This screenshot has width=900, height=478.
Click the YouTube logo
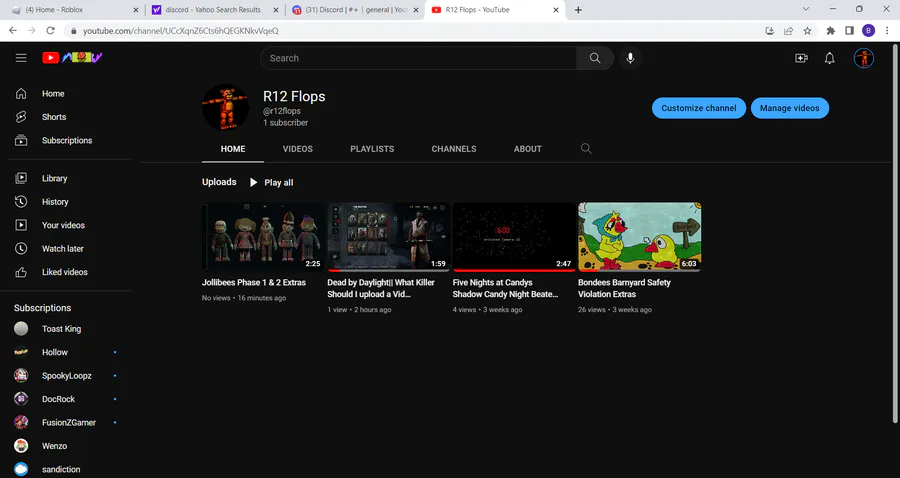72,57
